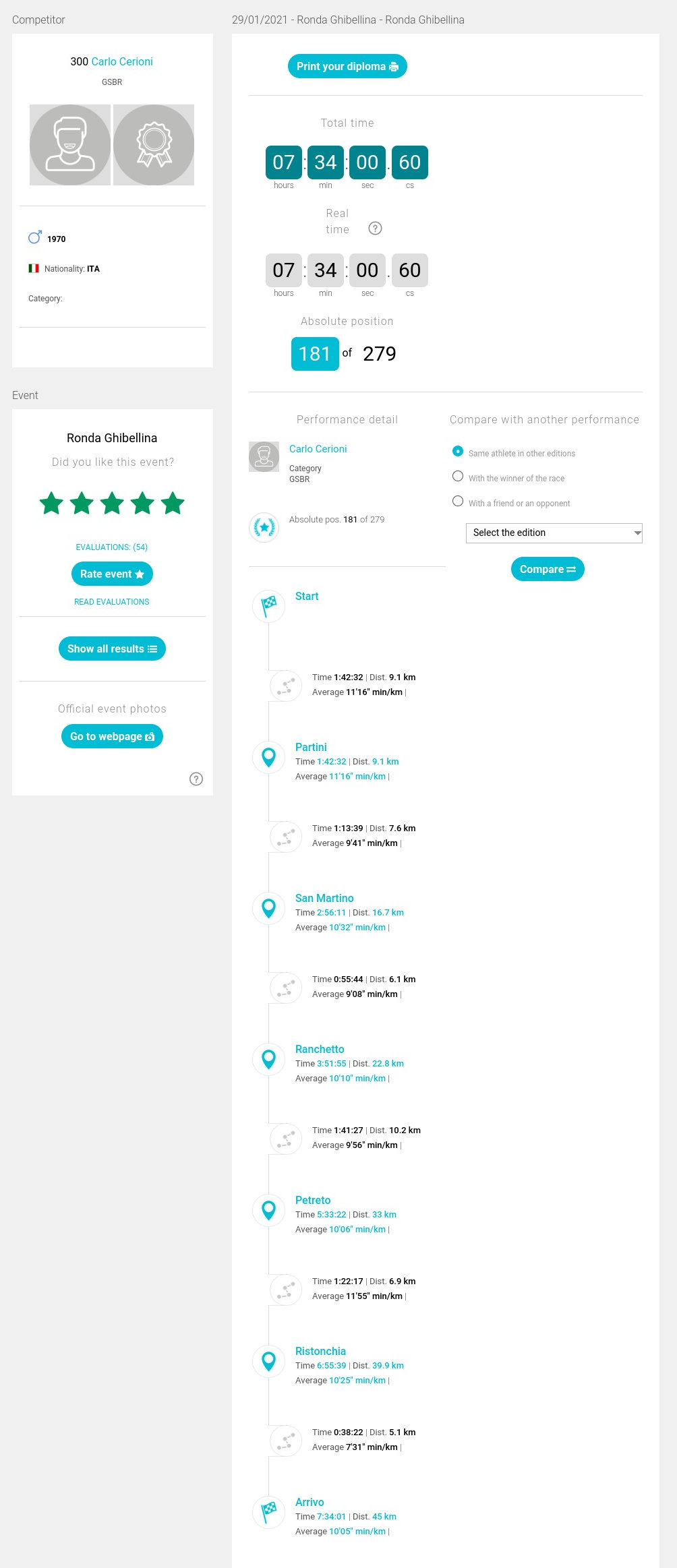Click the Show all results button

click(112, 649)
